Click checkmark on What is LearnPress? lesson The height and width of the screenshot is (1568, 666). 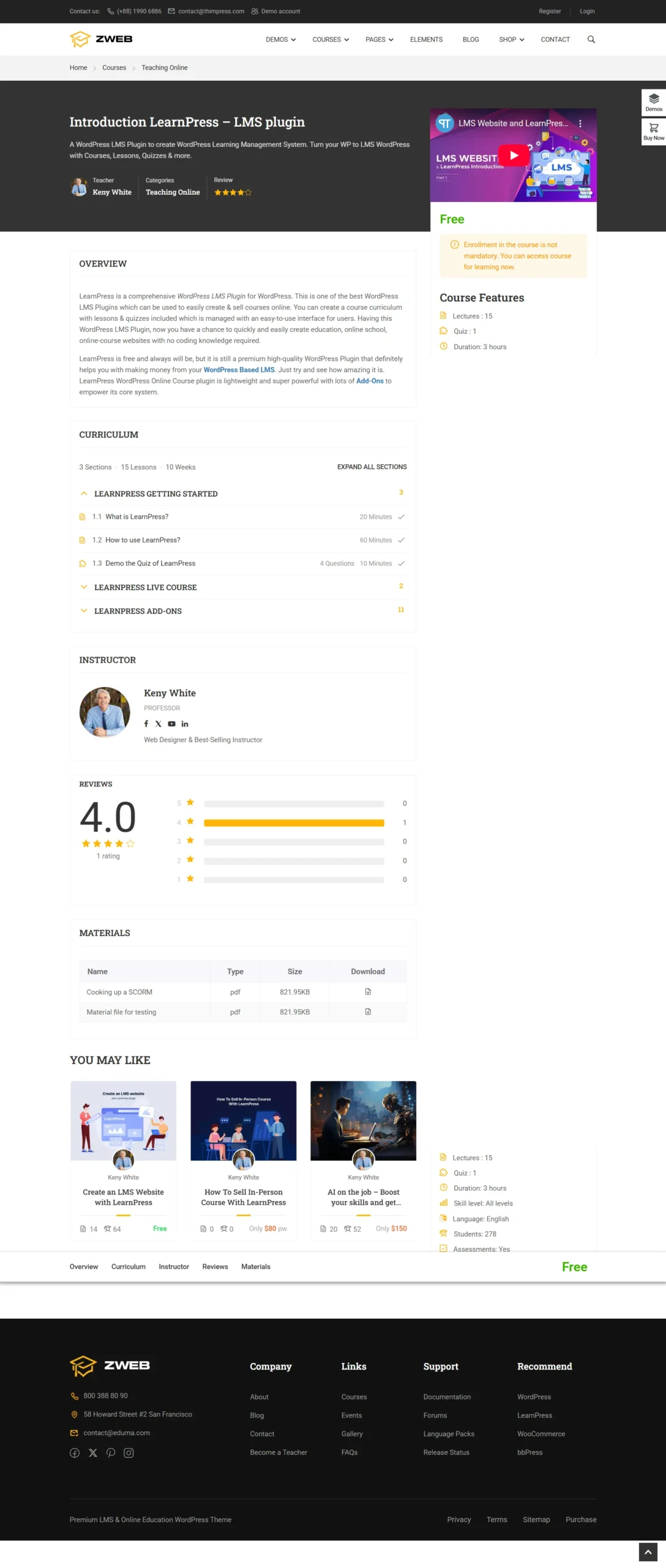(x=401, y=516)
